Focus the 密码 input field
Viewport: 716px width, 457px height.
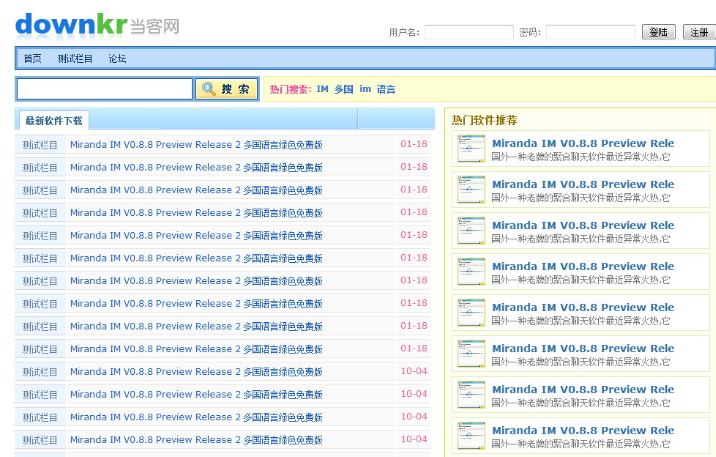590,32
